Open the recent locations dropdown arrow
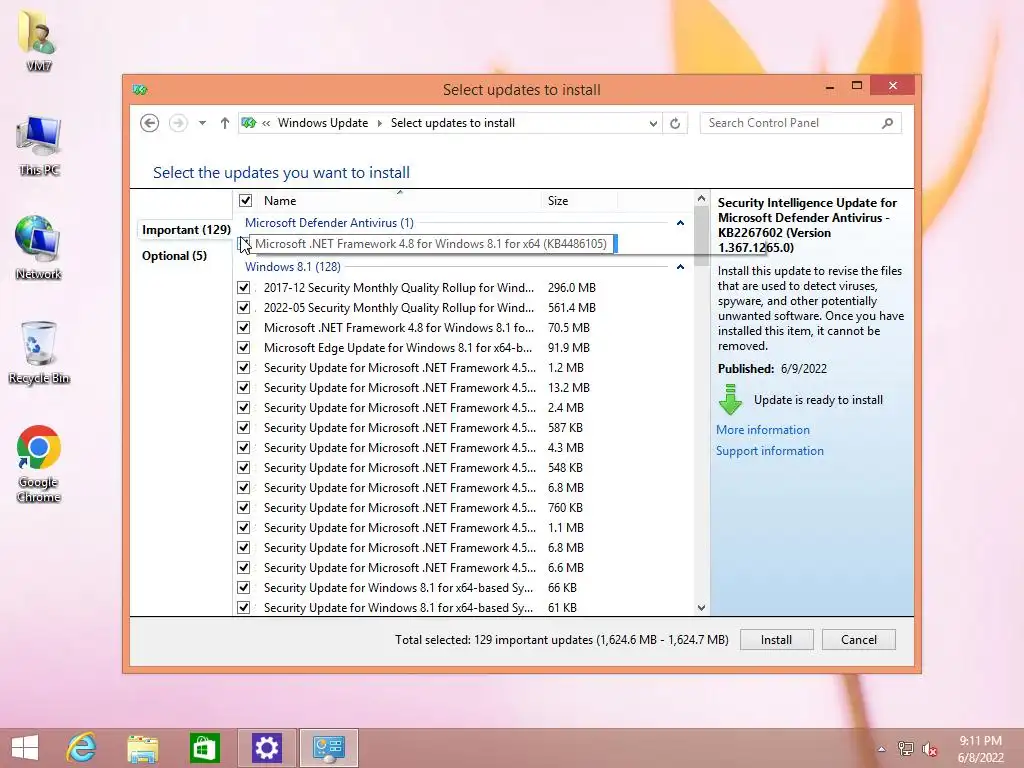 [x=202, y=123]
